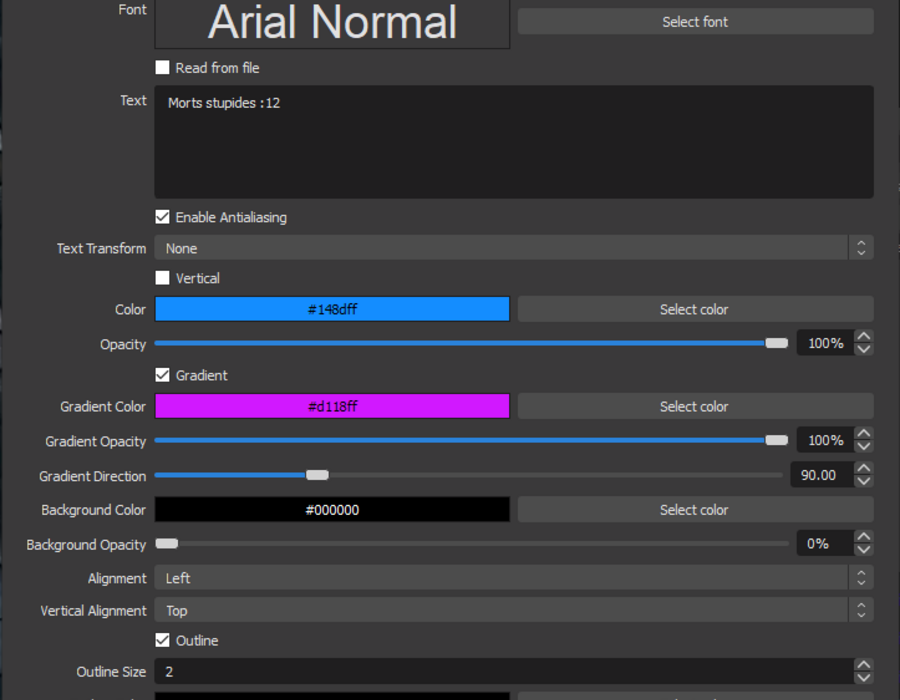Viewport: 900px width, 700px height.
Task: Click the Gradient Direction 90.00 value field
Action: click(x=822, y=475)
